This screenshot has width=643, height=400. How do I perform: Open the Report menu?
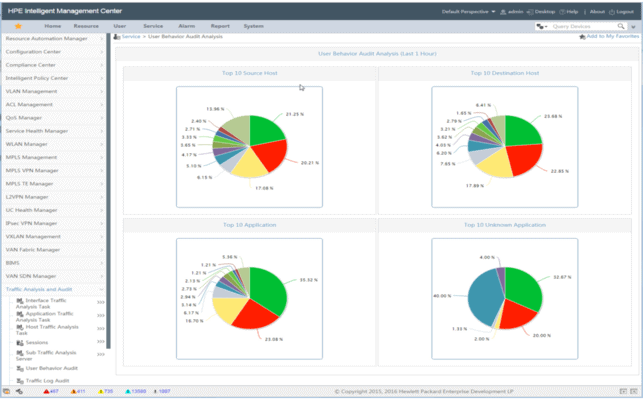pyautogui.click(x=220, y=26)
